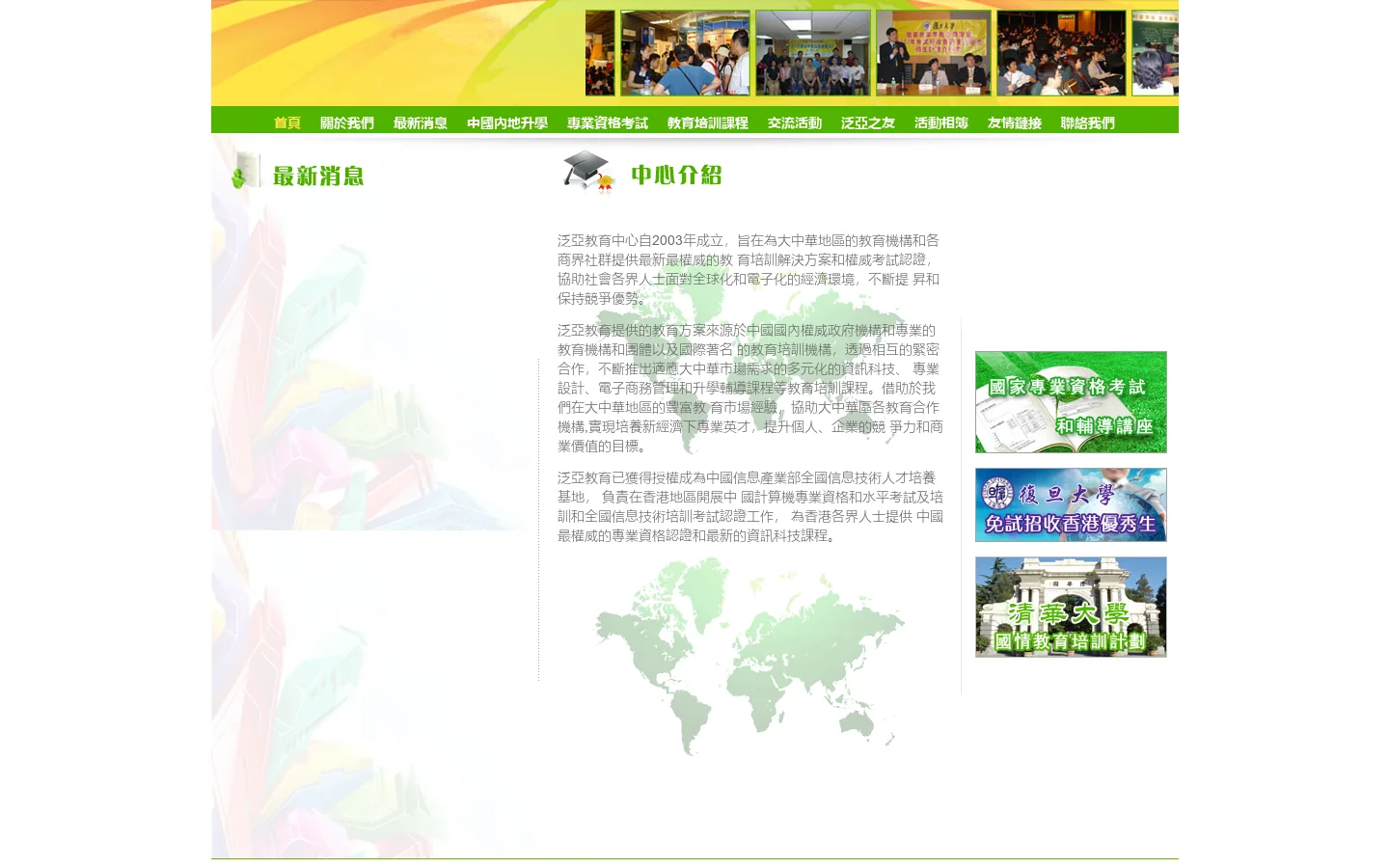
Task: Click the graduation cap icon beside 中心介紹
Action: click(x=588, y=172)
